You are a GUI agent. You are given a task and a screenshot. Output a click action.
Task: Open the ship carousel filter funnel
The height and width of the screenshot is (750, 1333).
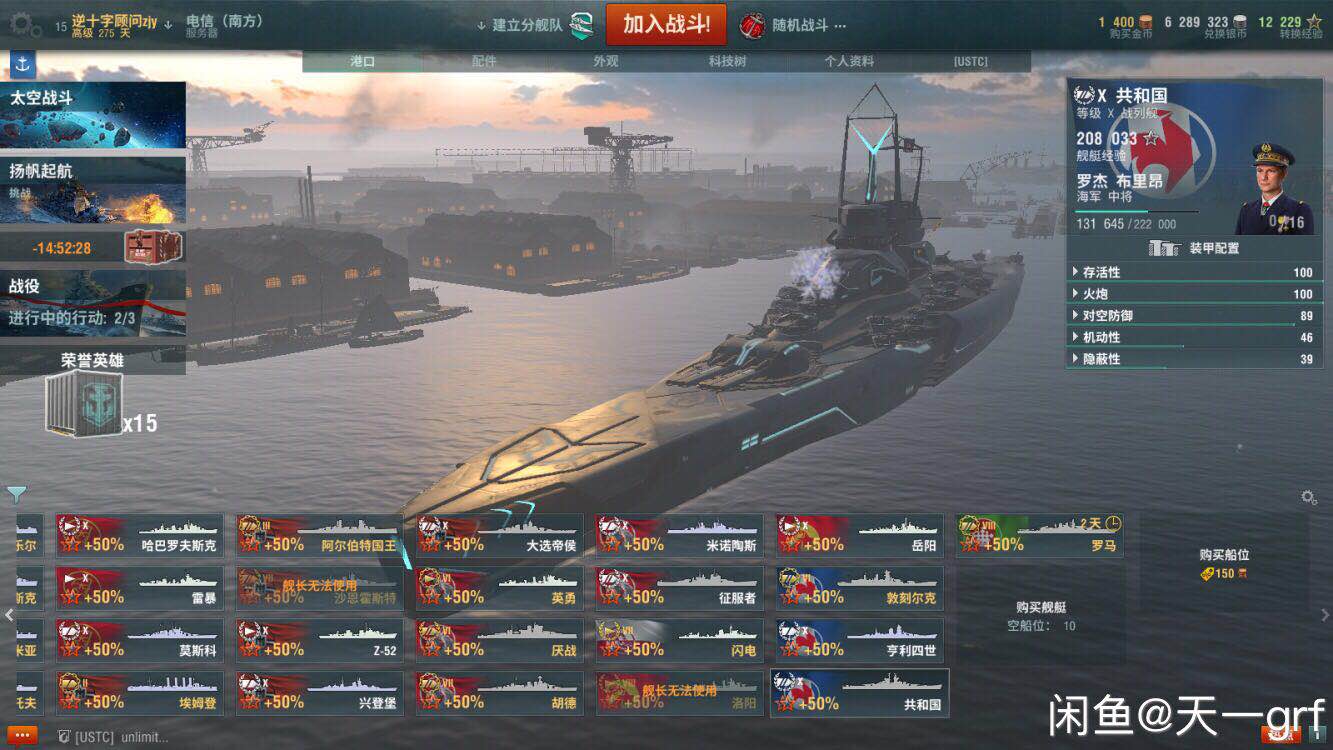pyautogui.click(x=17, y=494)
